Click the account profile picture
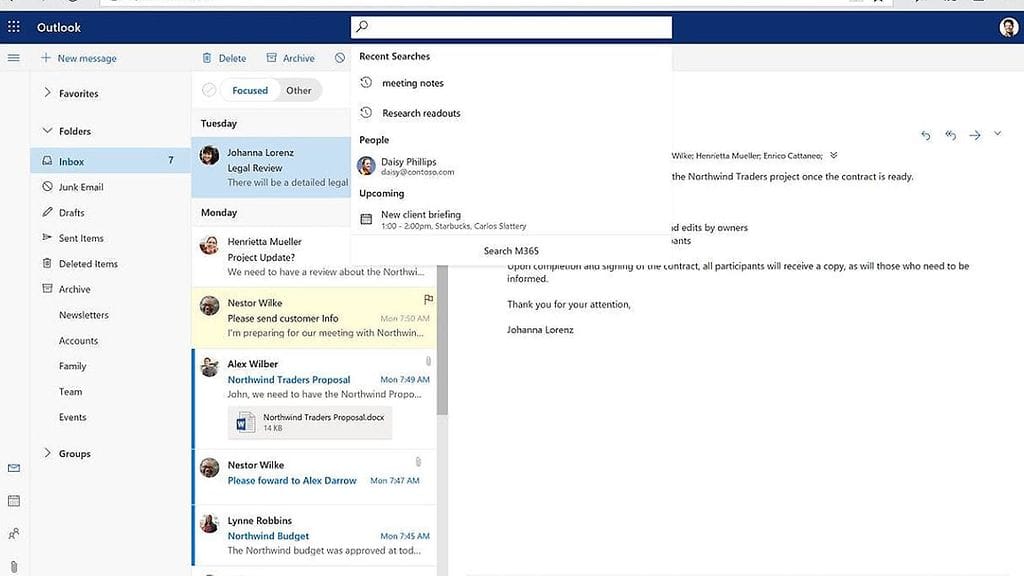1024x576 pixels. click(1008, 27)
